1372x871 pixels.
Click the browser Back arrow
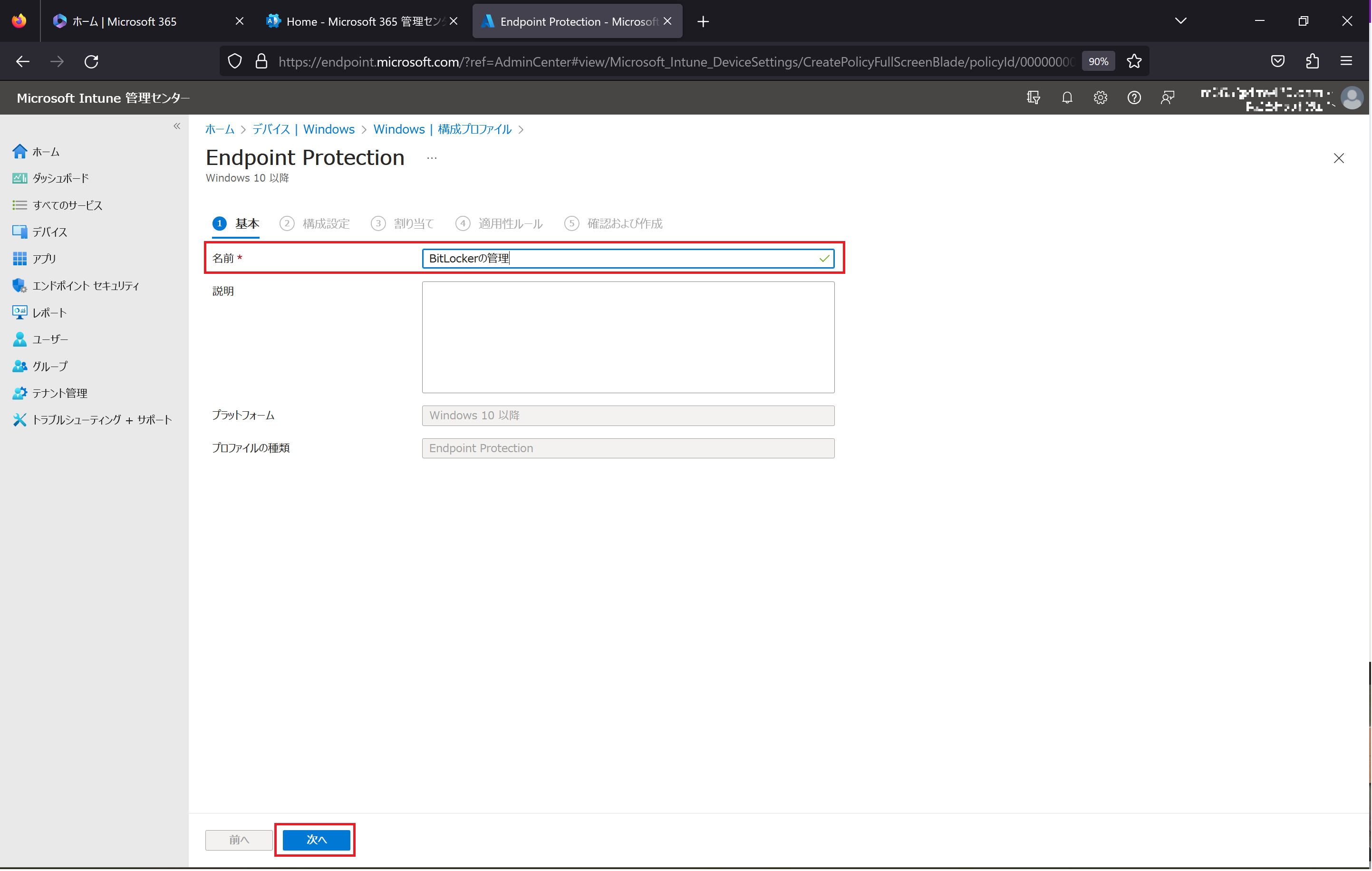click(x=23, y=61)
